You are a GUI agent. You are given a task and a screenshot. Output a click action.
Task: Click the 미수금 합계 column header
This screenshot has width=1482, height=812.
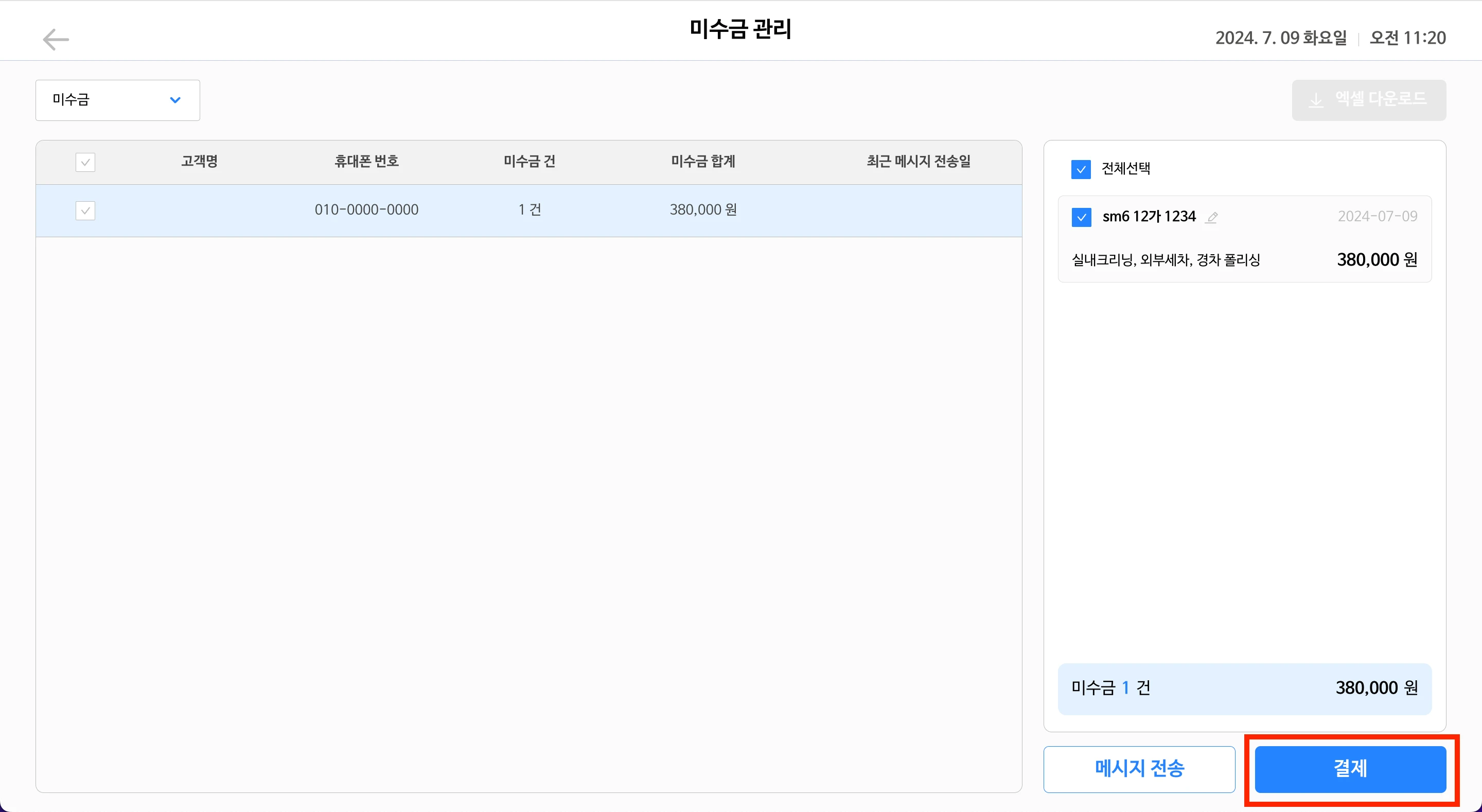703,161
